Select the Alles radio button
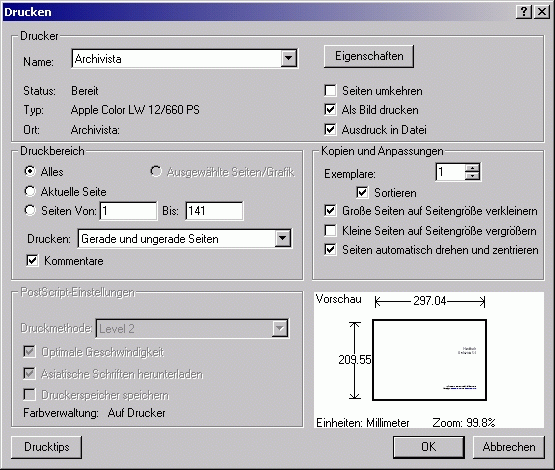555x470 pixels. (x=30, y=172)
